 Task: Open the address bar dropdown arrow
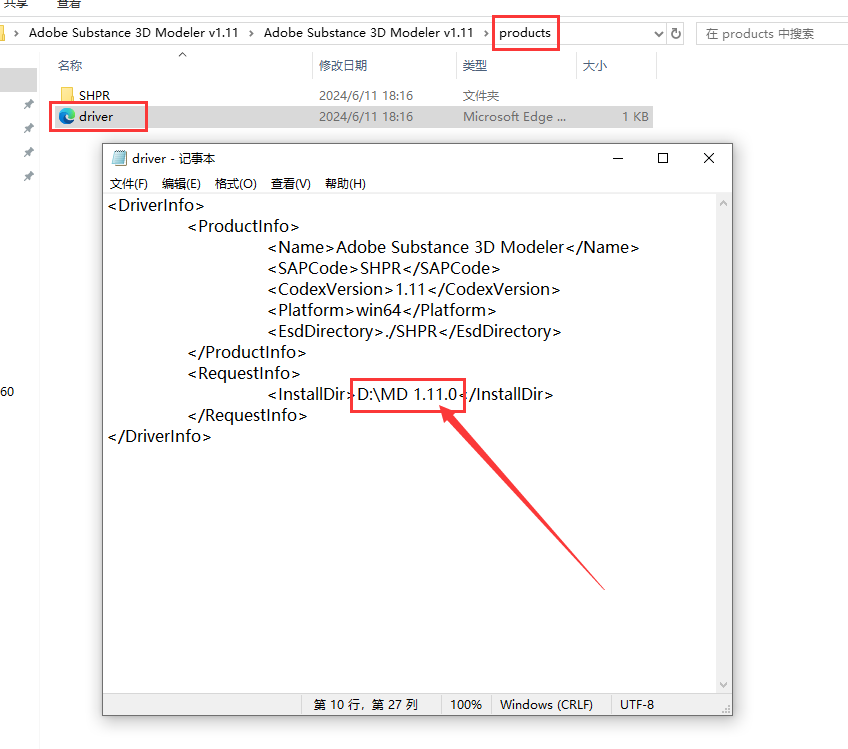coord(659,32)
